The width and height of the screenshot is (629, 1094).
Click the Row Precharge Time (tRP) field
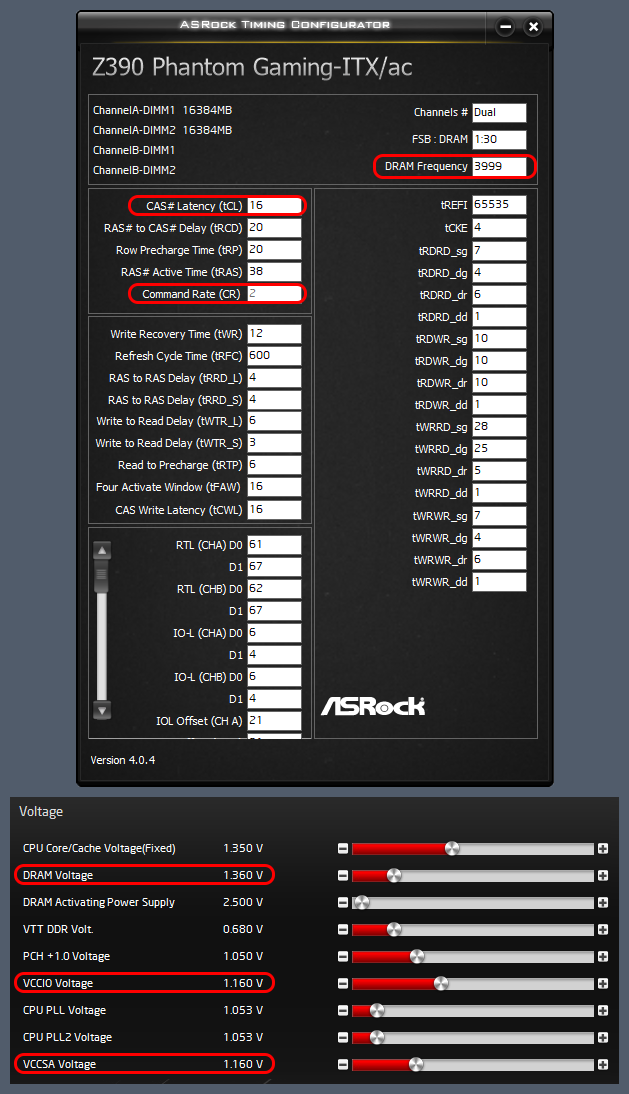tap(274, 250)
